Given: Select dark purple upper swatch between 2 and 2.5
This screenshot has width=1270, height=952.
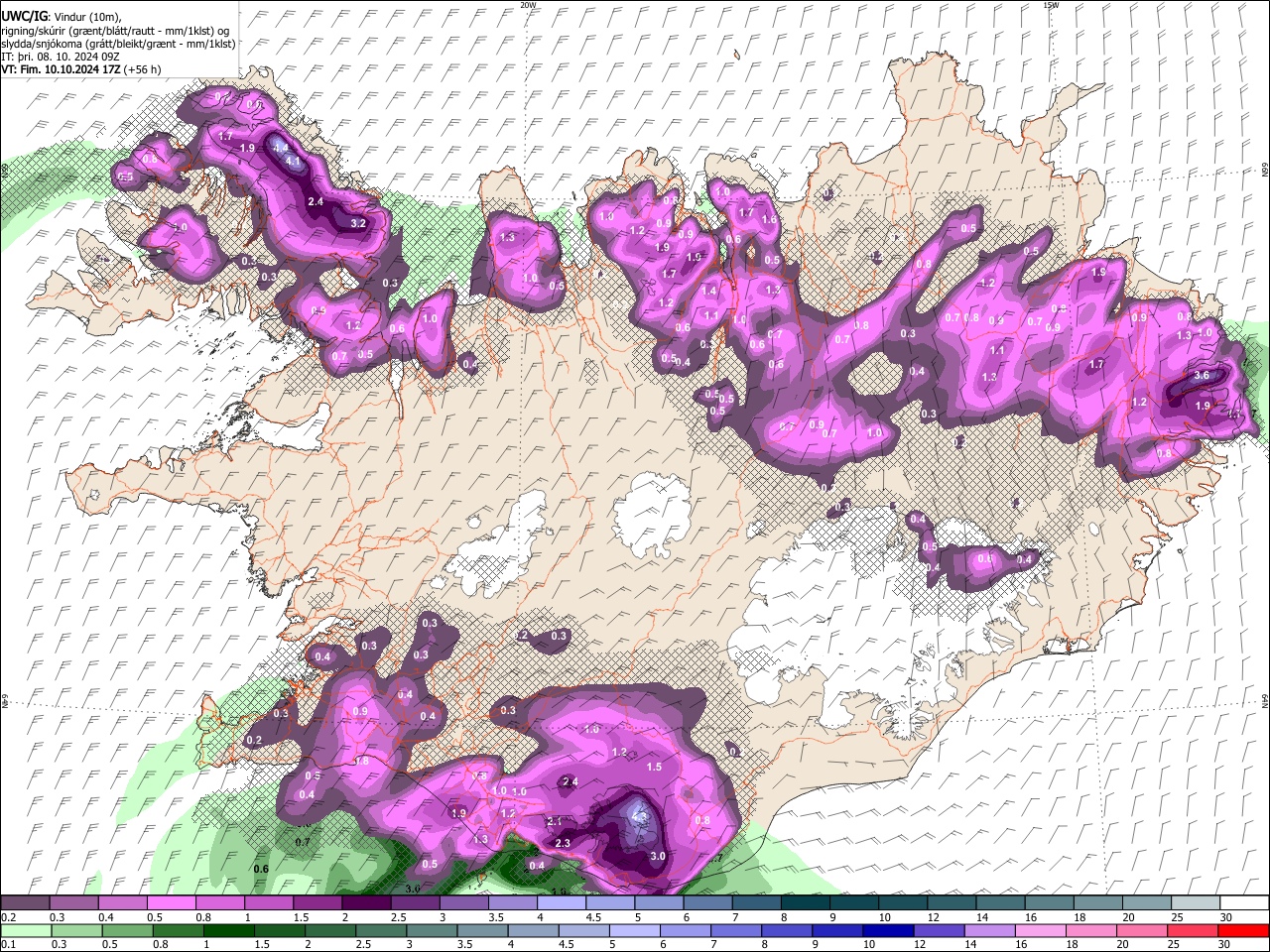Looking at the screenshot, I should (366, 902).
